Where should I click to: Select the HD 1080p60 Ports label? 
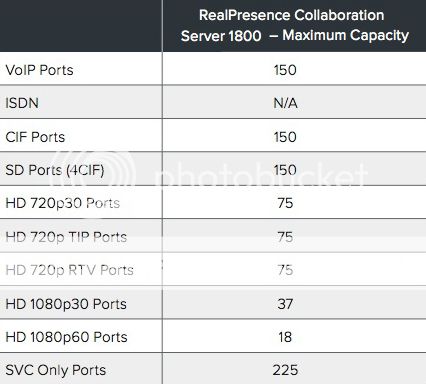pyautogui.click(x=67, y=337)
